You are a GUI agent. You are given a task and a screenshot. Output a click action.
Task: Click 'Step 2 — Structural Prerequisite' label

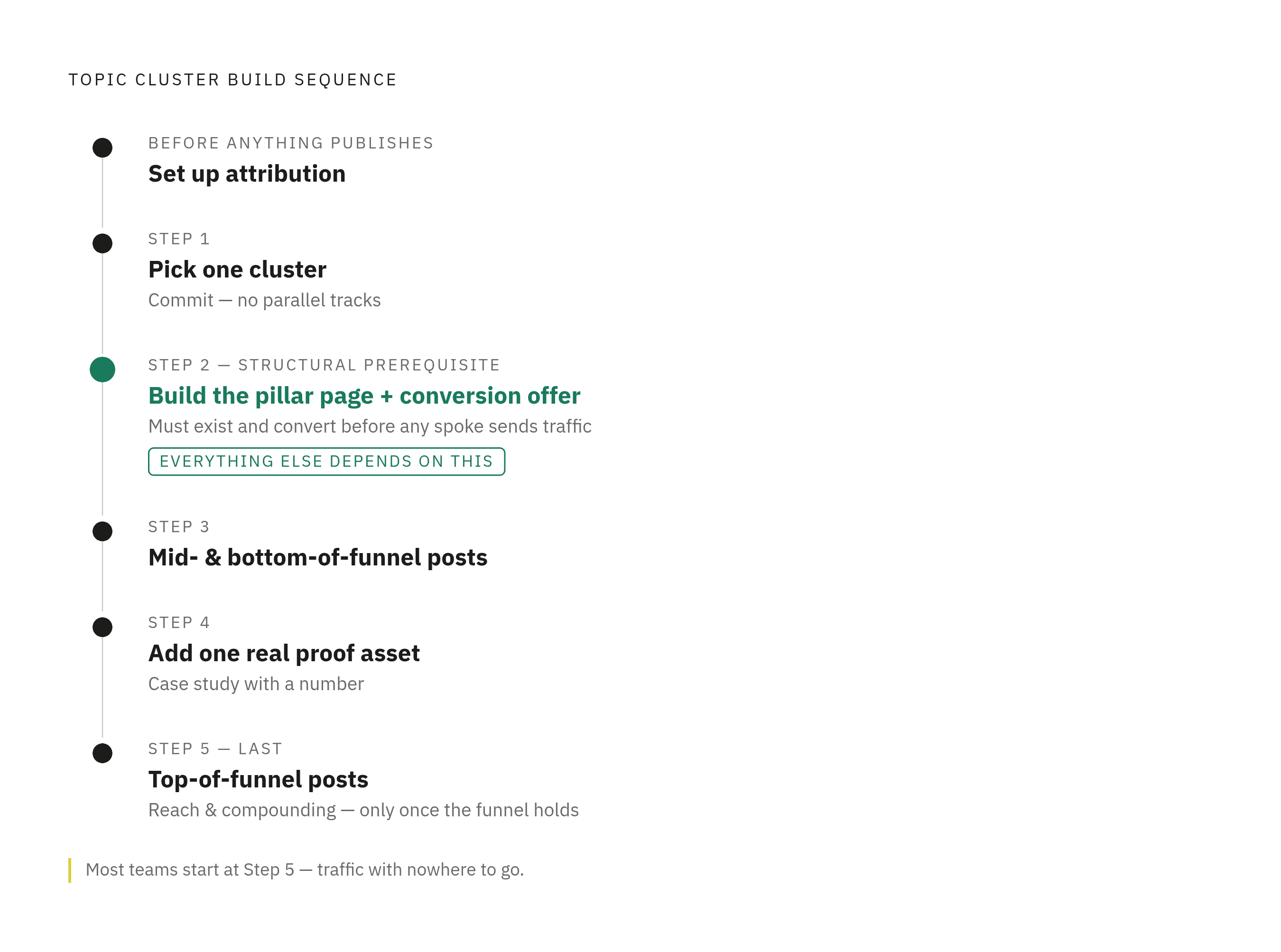click(x=324, y=365)
